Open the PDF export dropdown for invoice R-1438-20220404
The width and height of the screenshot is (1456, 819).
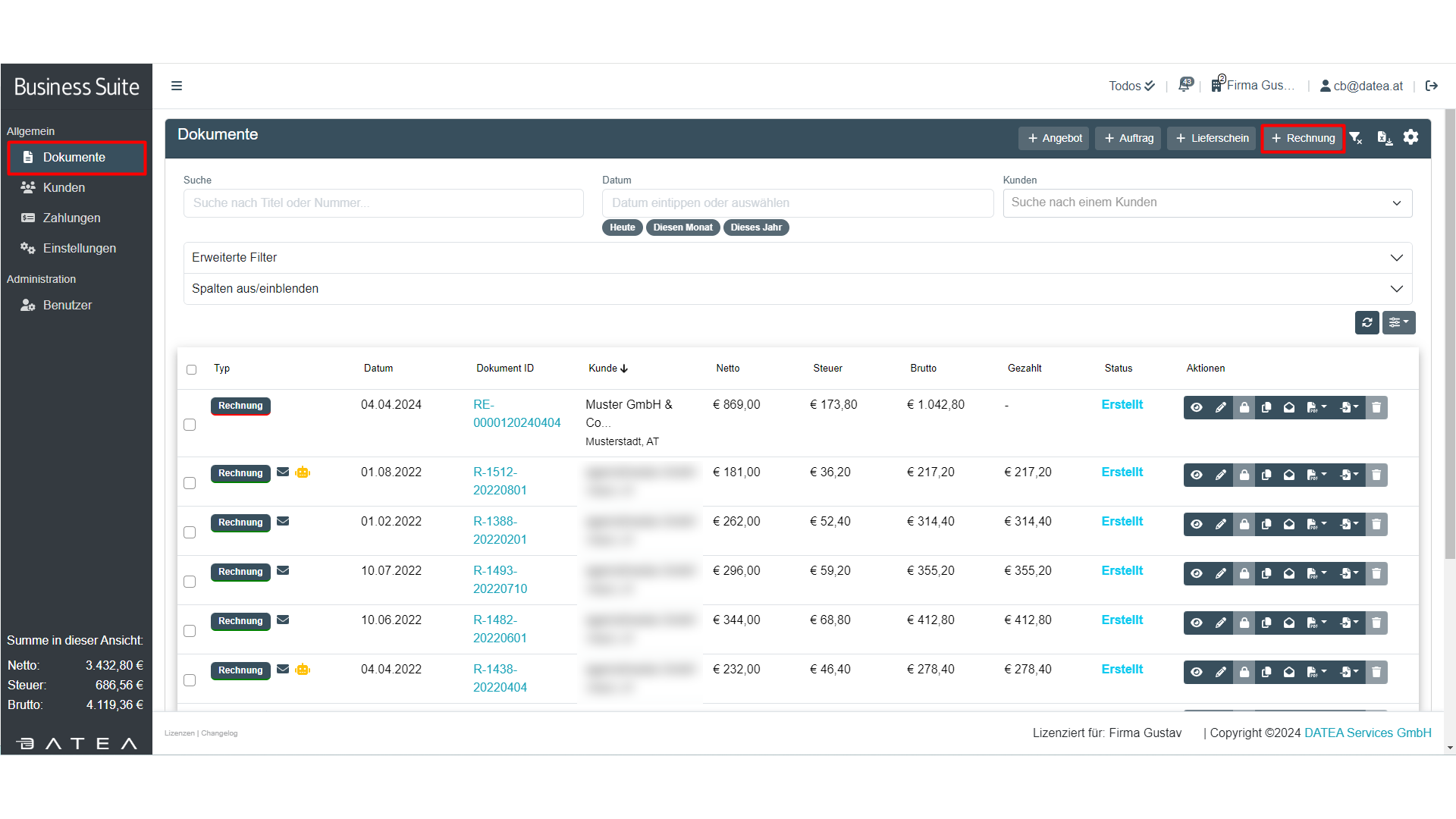(x=1316, y=673)
